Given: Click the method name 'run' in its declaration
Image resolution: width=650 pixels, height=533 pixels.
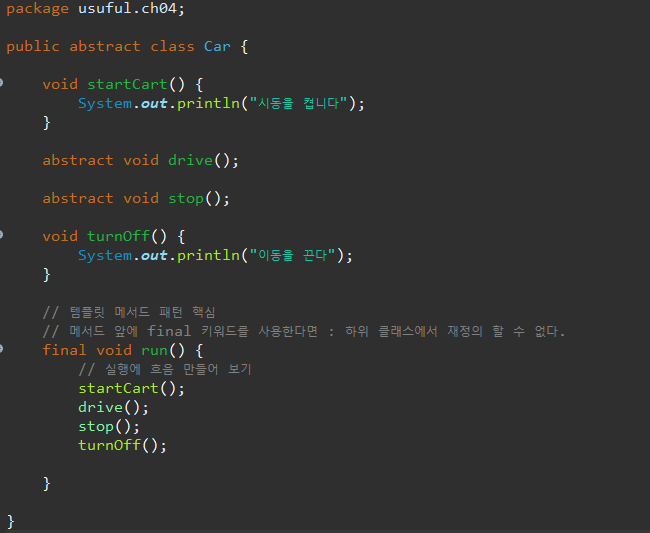Looking at the screenshot, I should pyautogui.click(x=154, y=351).
